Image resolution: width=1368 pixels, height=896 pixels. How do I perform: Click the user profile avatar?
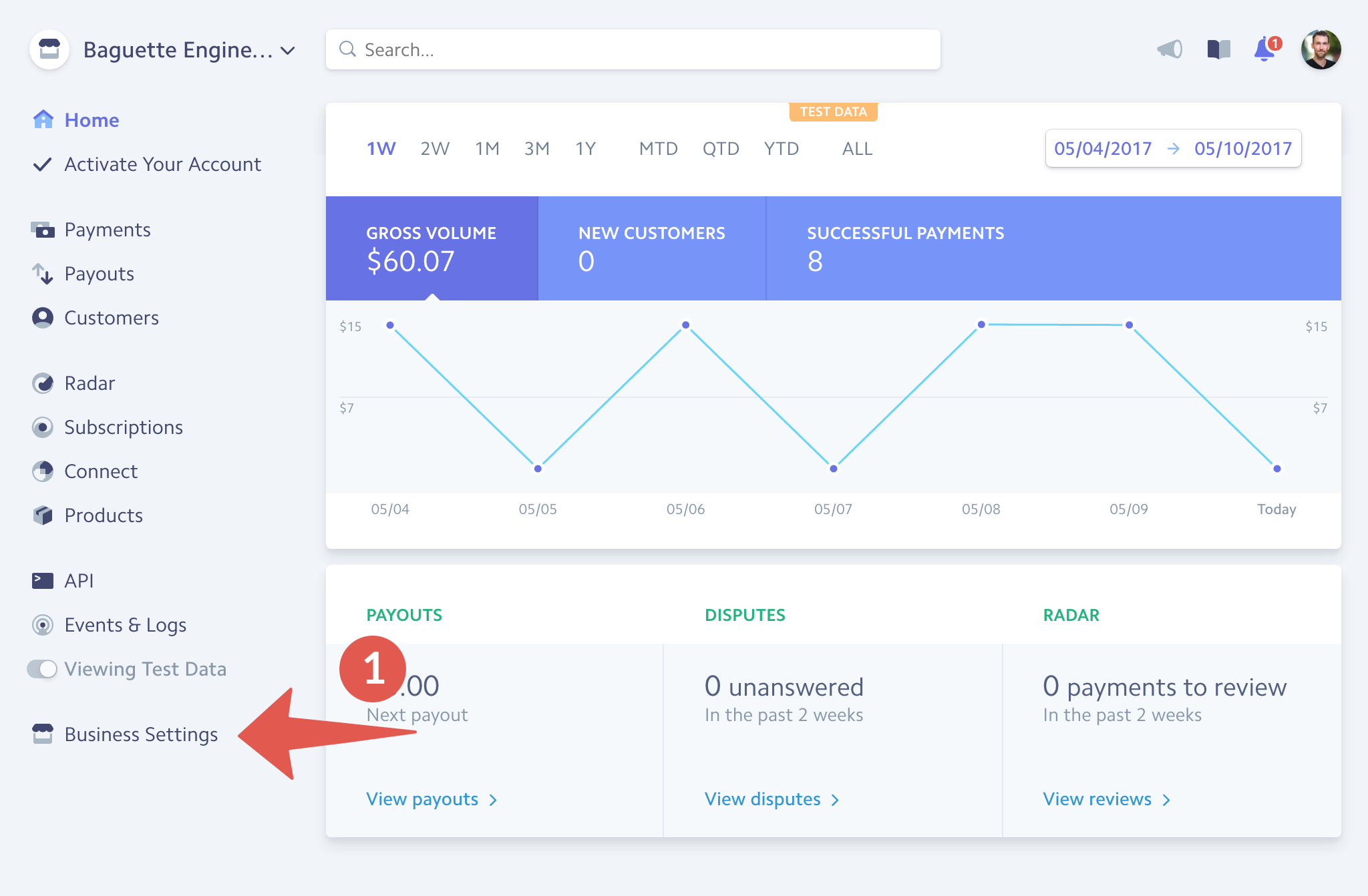click(1321, 49)
